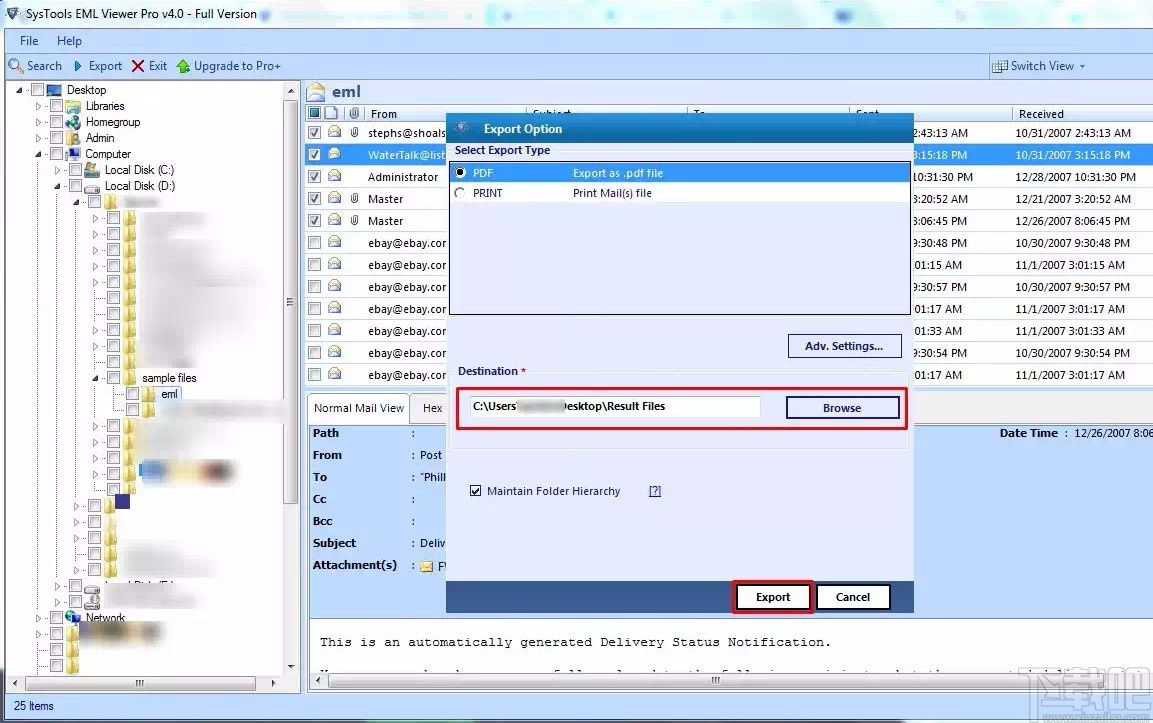Click the eml folder icon above the message list
The height and width of the screenshot is (723, 1153).
(318, 90)
